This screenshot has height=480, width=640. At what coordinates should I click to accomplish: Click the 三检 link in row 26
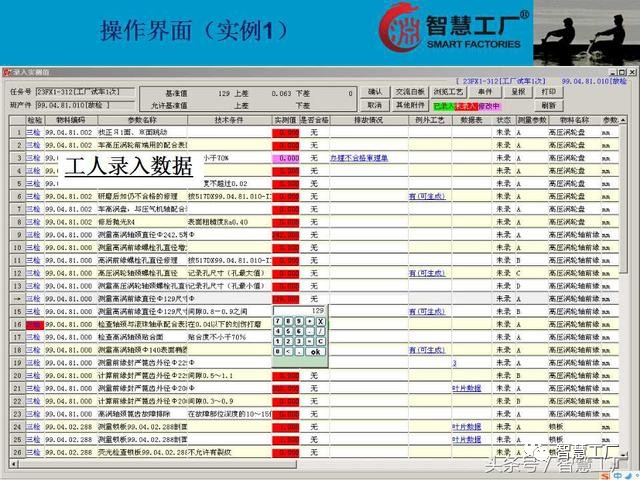33,453
